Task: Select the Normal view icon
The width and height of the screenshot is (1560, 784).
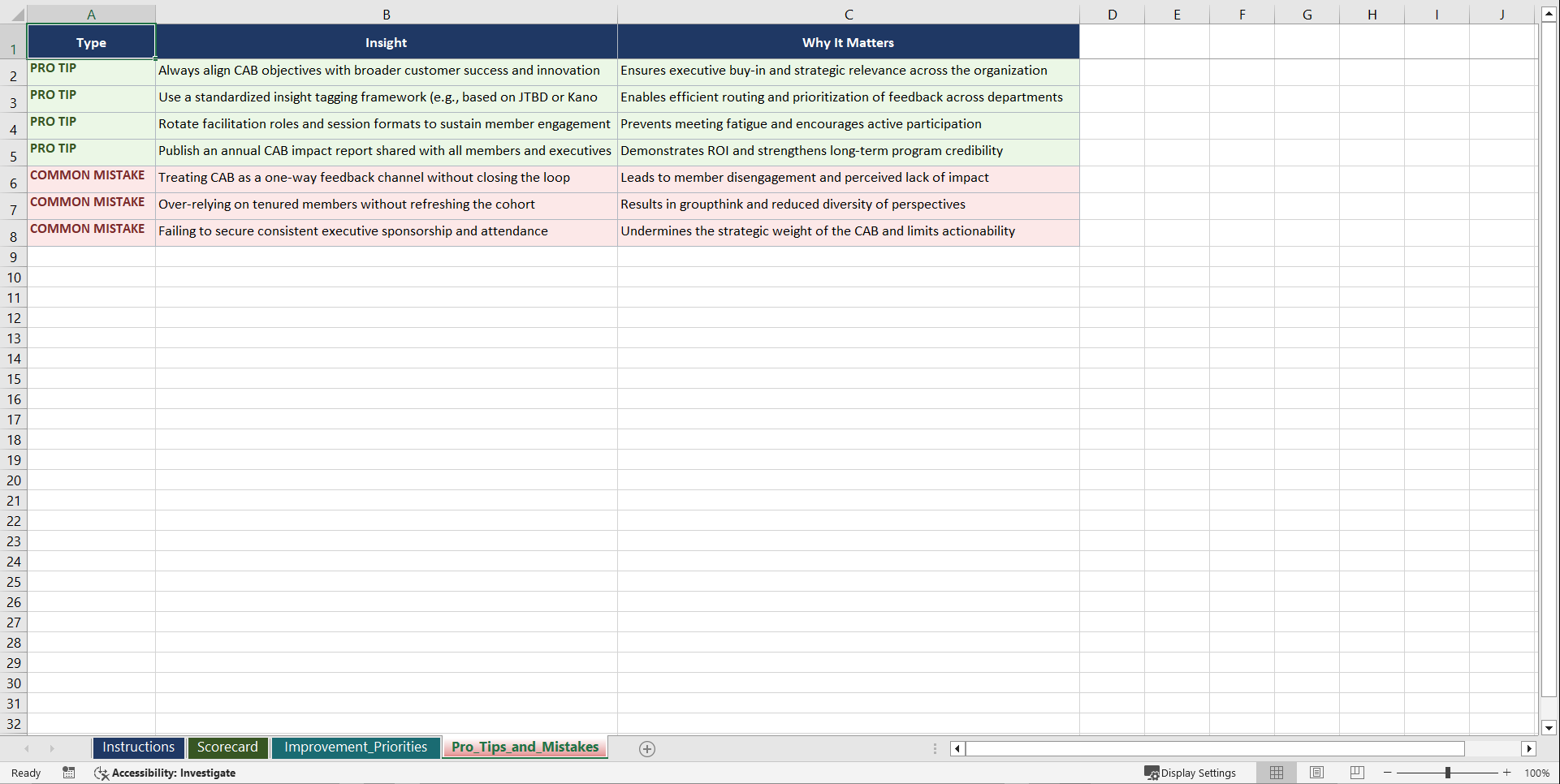Action: click(x=1276, y=773)
